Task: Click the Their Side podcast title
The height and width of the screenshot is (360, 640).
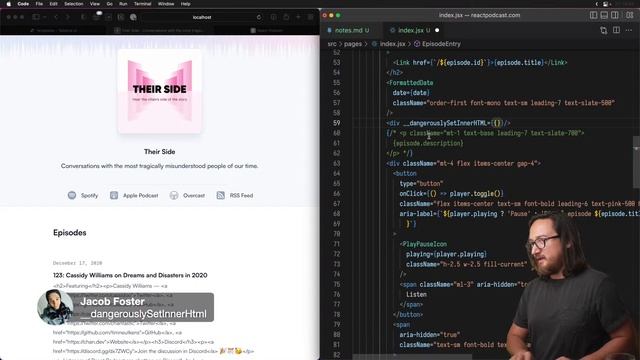Action: [160, 151]
